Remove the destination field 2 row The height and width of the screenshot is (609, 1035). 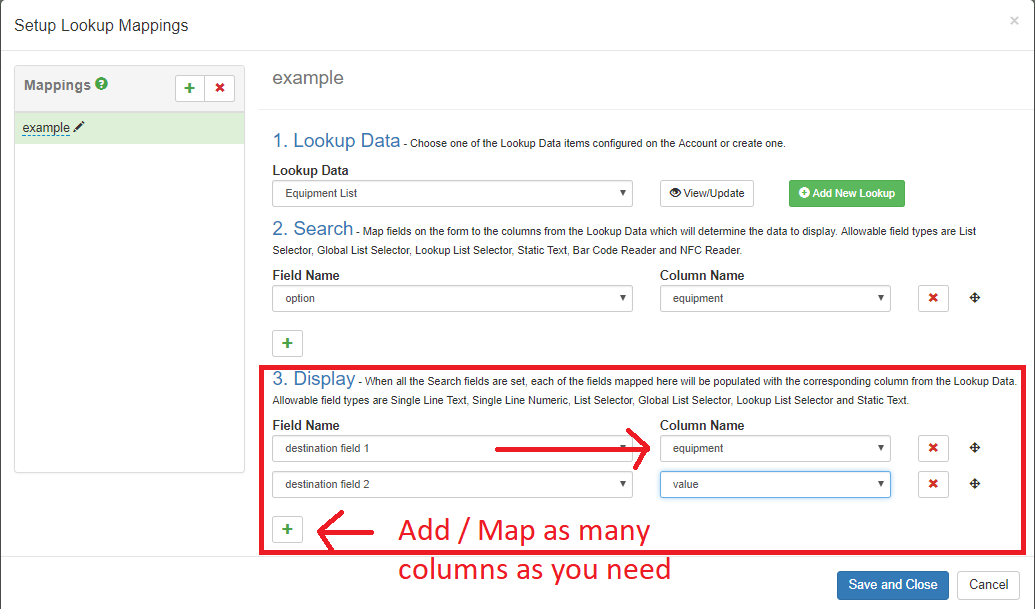tap(932, 484)
